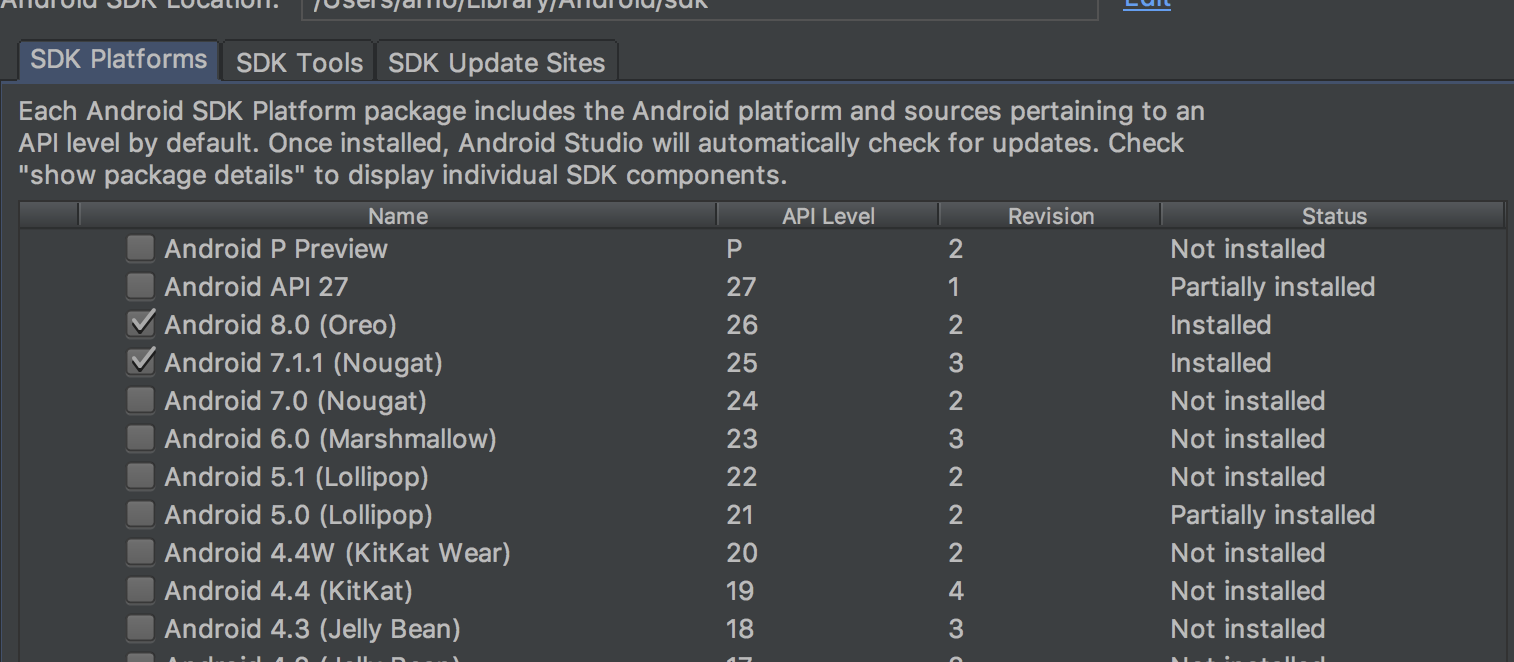This screenshot has height=662, width=1514.
Task: Select the 'Android 6.0 (Marshmallow)' row name
Action: [331, 439]
